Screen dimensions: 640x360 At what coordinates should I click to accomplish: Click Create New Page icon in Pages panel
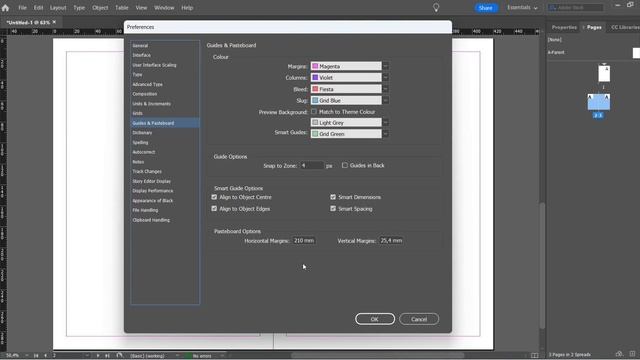pos(632,354)
